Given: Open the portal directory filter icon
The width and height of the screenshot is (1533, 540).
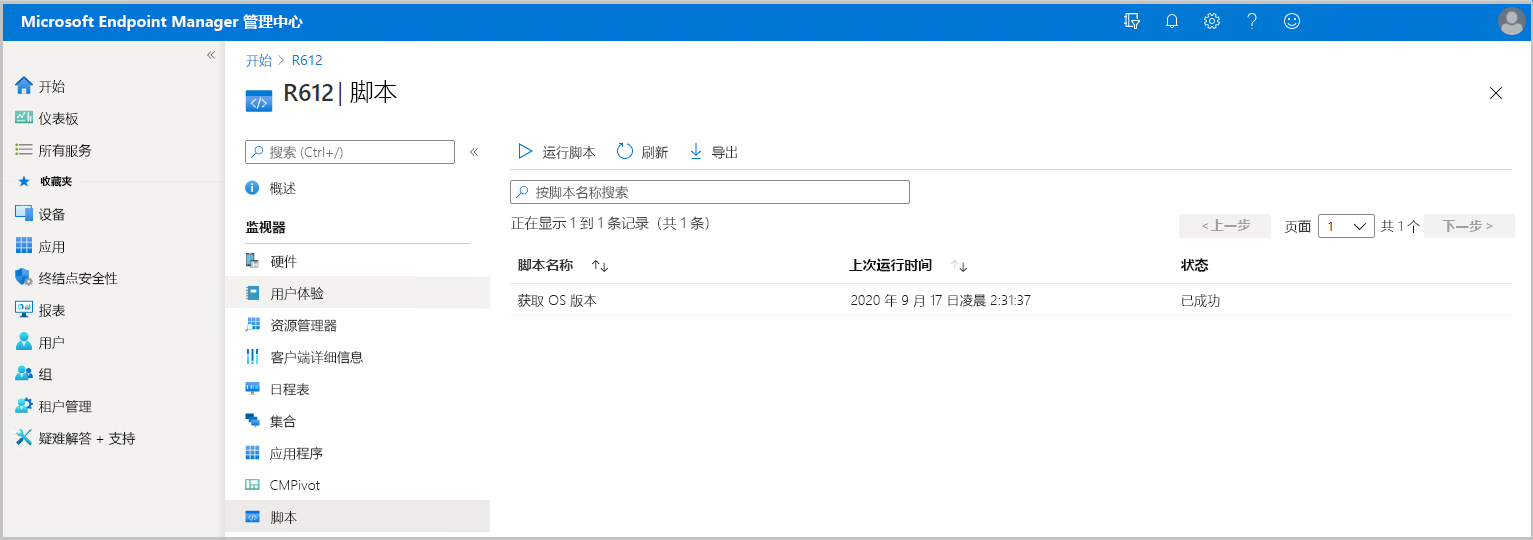Looking at the screenshot, I should click(x=1132, y=21).
